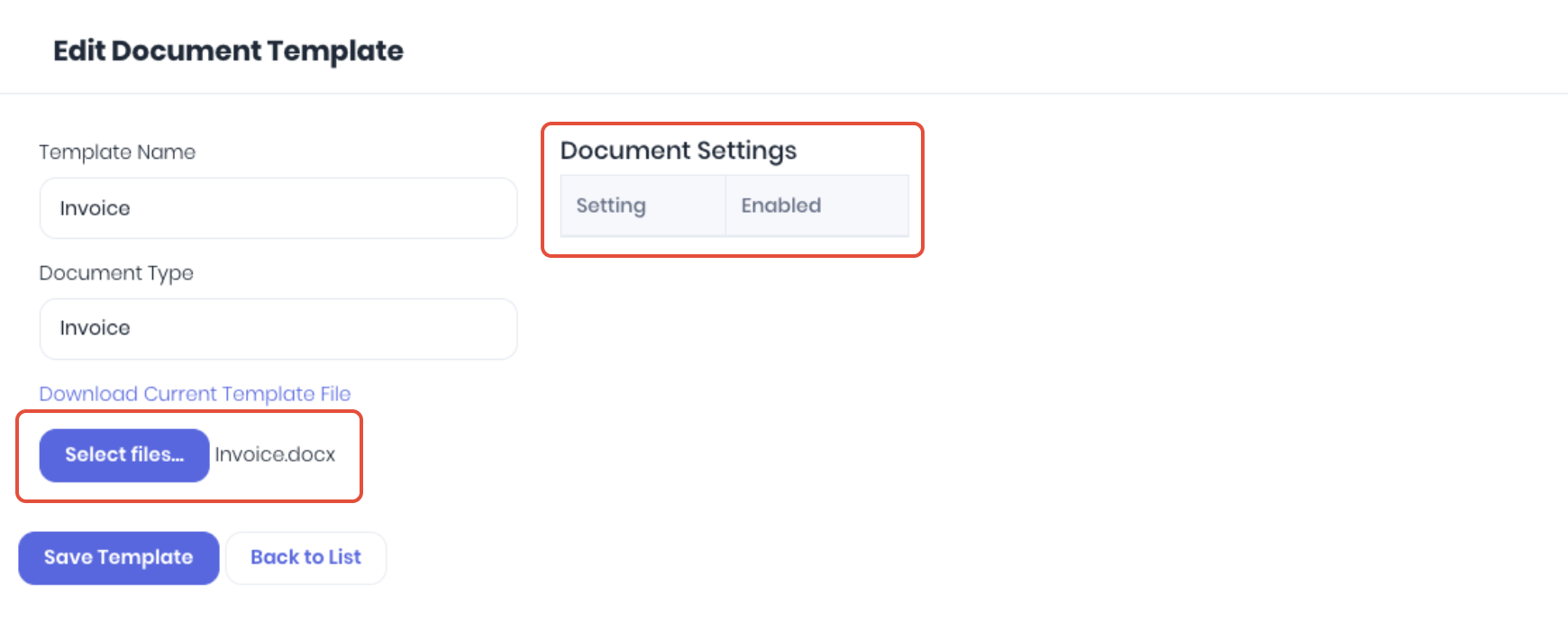
Task: Click the Document Type label
Action: 116,273
